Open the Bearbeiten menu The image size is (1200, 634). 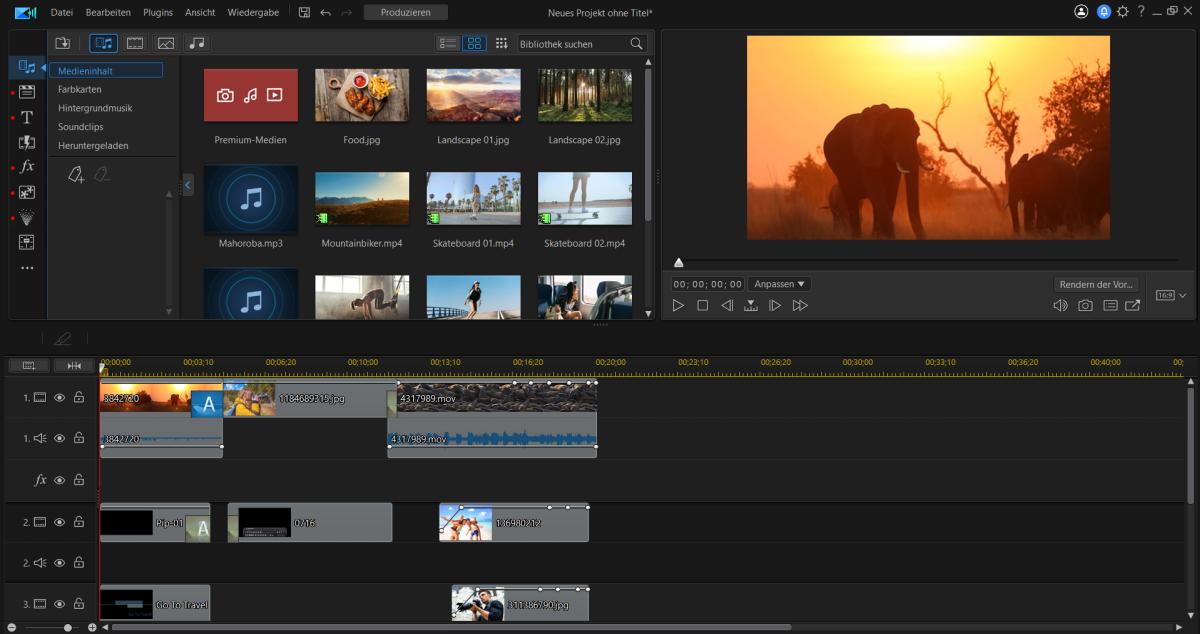107,12
